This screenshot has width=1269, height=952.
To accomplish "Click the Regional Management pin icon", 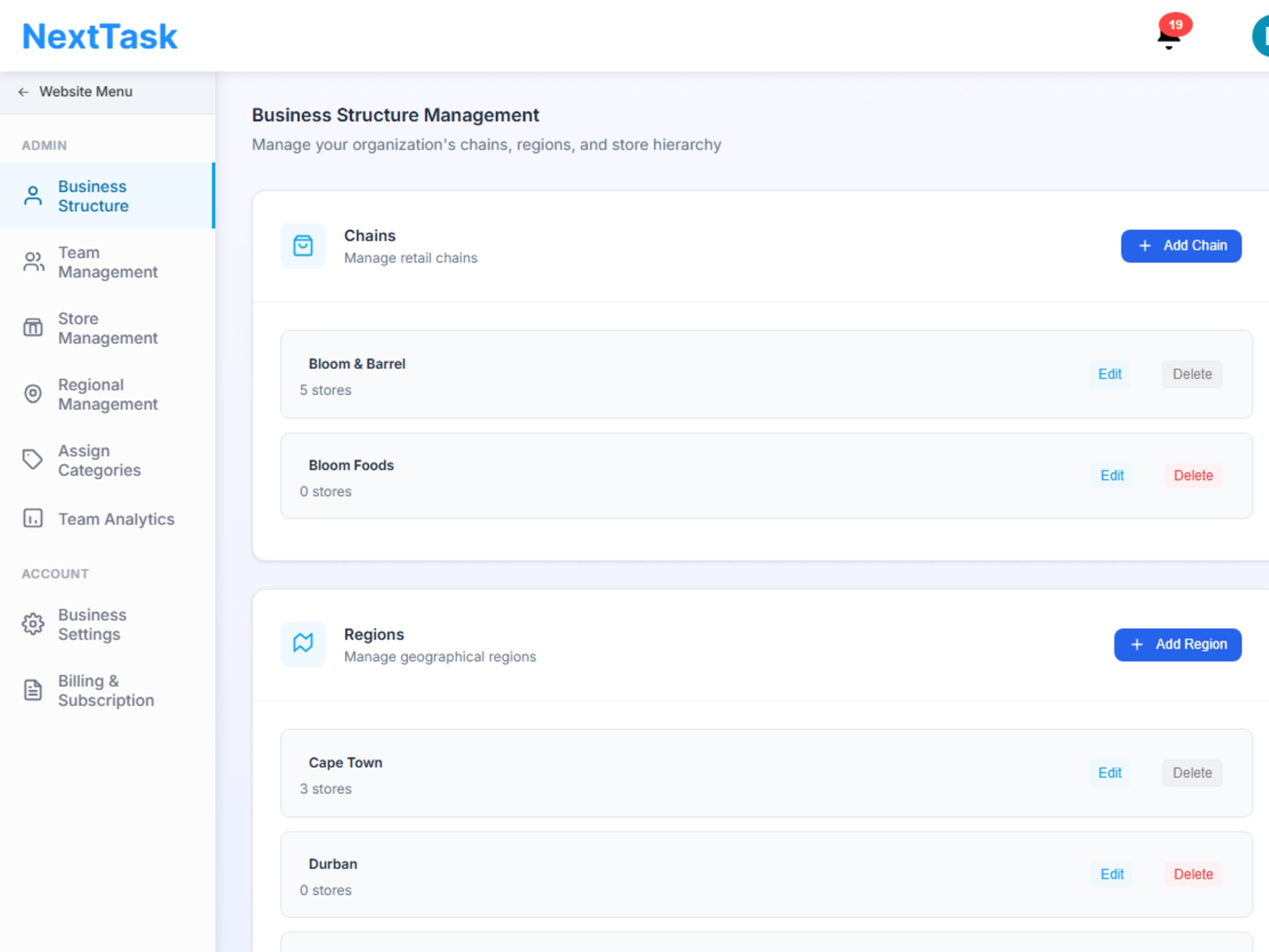I will [33, 394].
